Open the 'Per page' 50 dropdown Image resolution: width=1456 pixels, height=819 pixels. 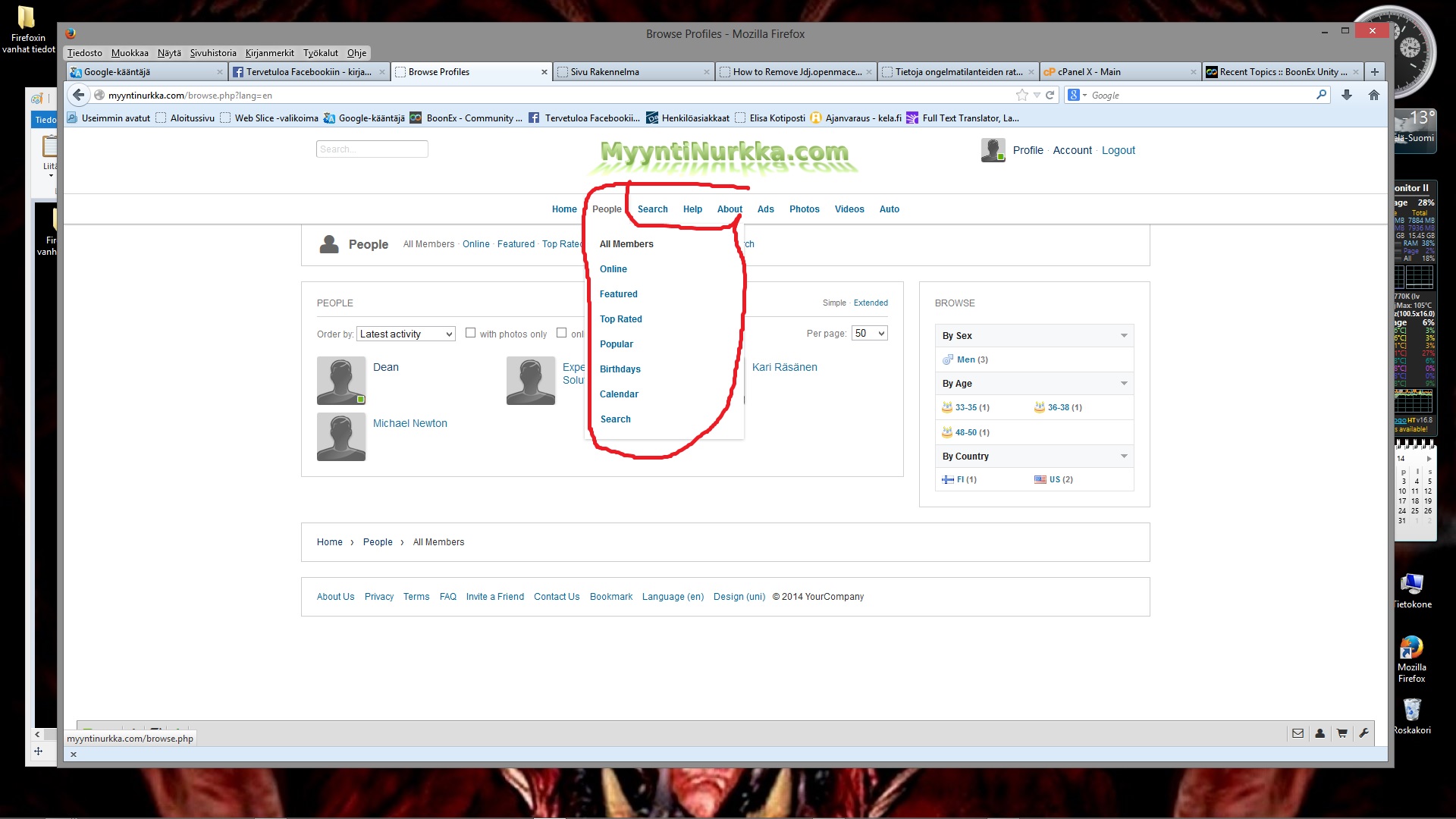pos(869,334)
